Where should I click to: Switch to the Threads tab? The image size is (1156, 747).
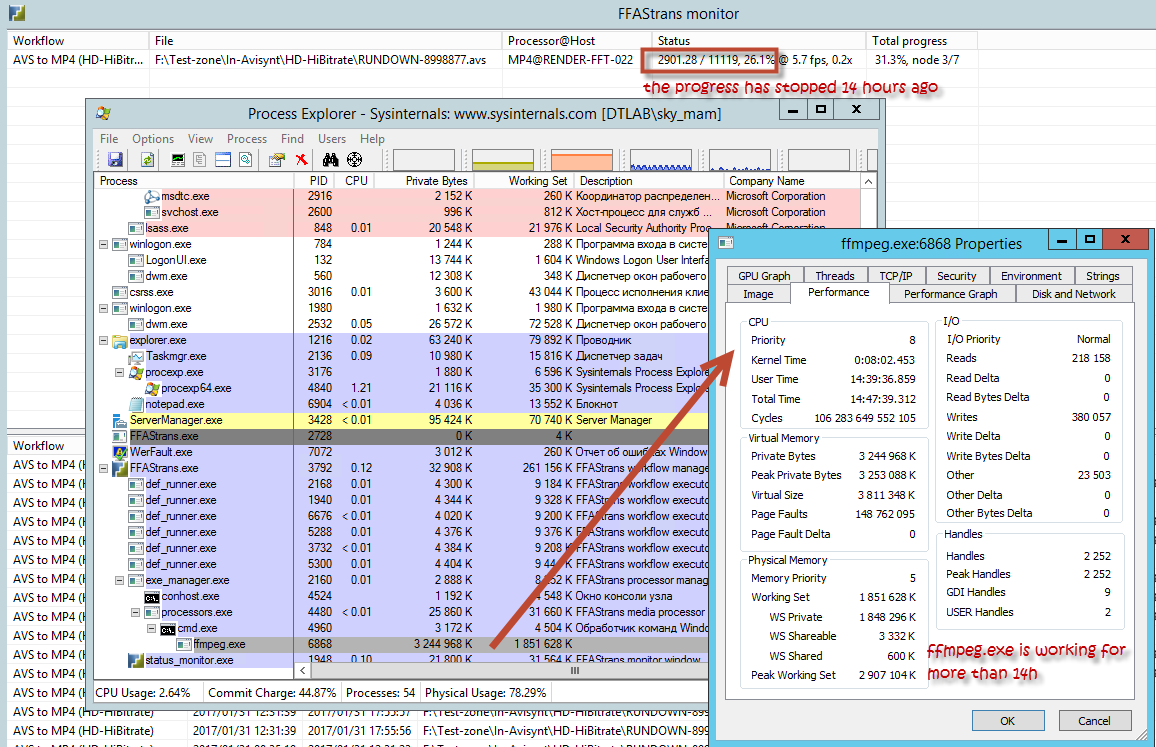click(835, 276)
